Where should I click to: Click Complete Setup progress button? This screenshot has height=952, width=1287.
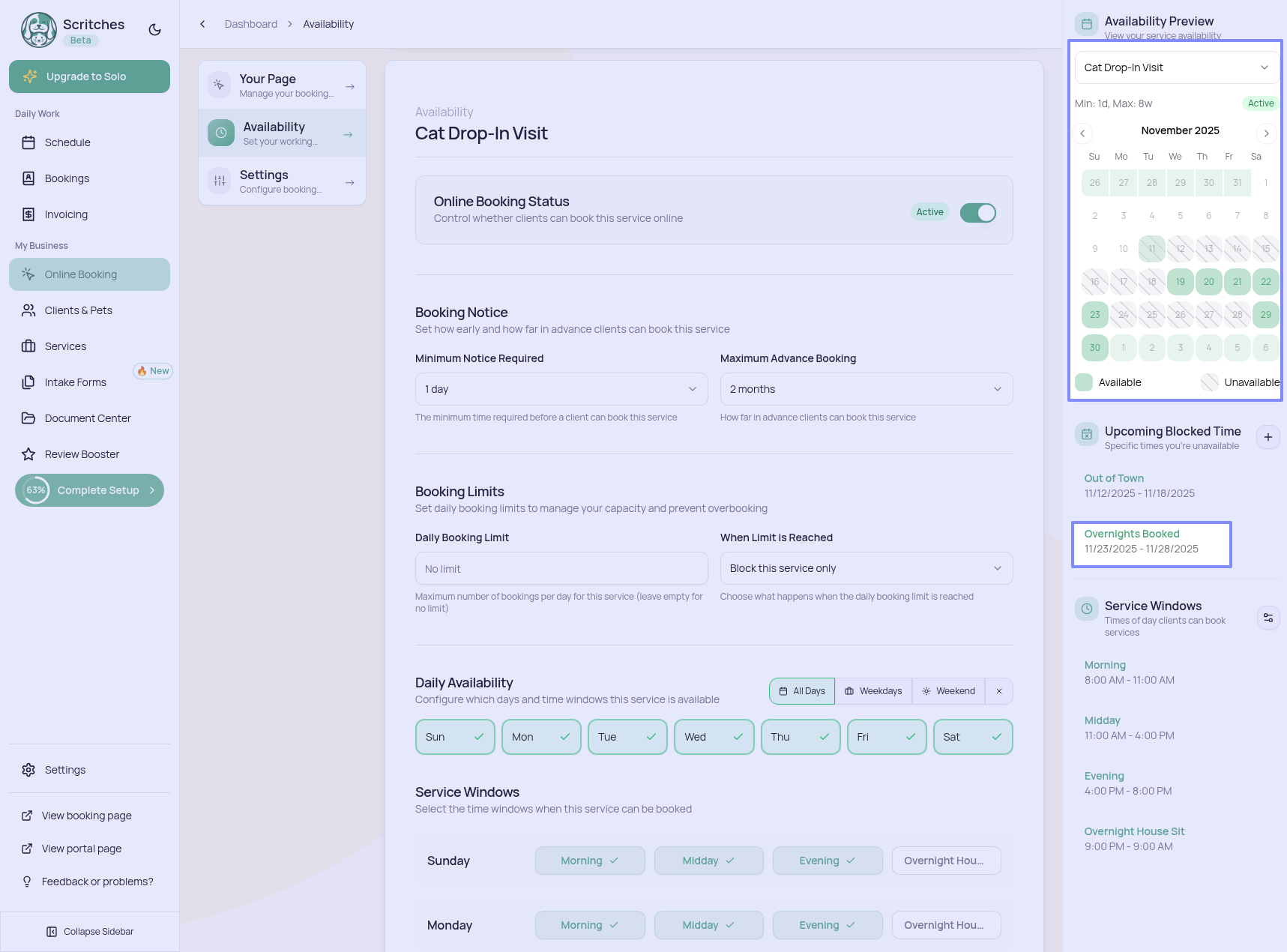coord(89,490)
